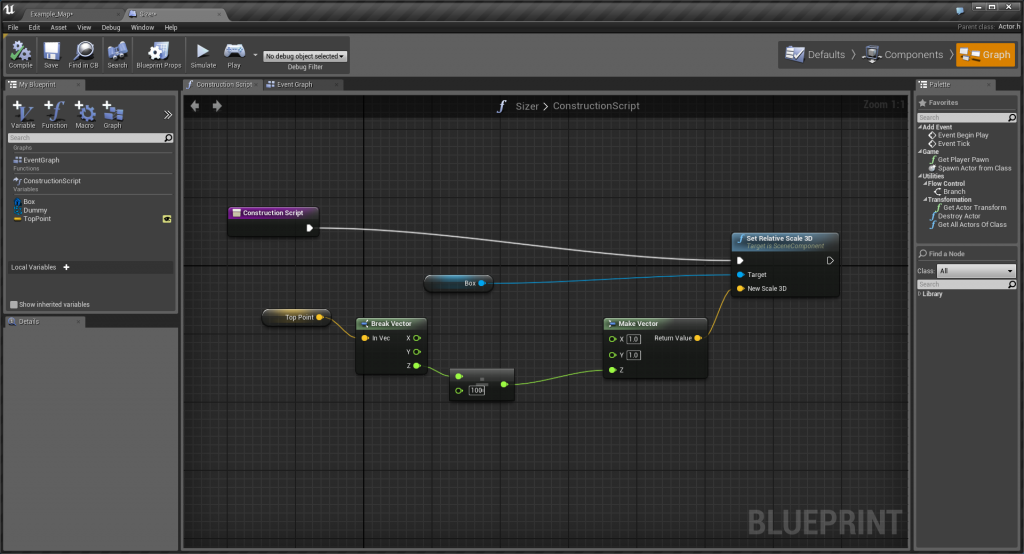Expand the Library tree in Find a Node
This screenshot has width=1024, height=554.
coord(921,294)
